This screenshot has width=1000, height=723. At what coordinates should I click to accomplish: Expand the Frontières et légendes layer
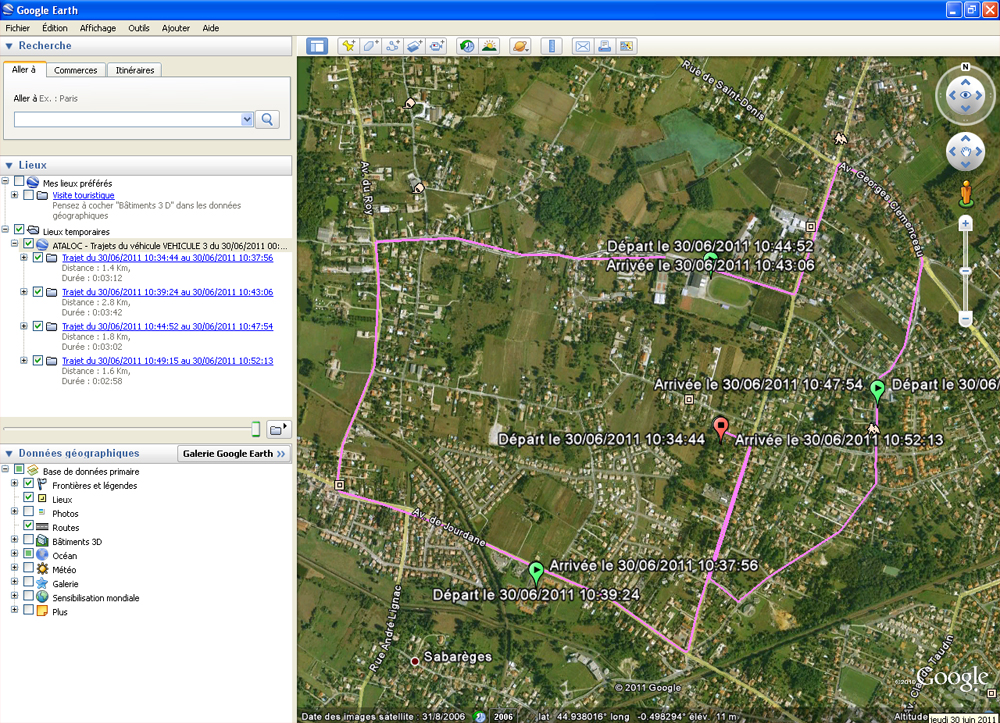(15, 483)
